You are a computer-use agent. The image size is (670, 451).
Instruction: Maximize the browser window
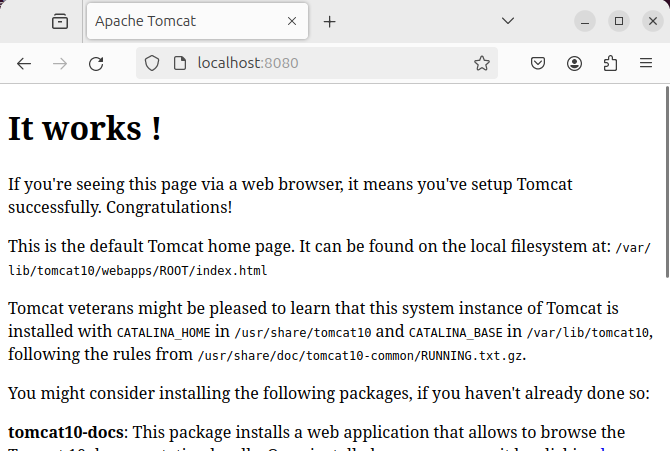(619, 21)
